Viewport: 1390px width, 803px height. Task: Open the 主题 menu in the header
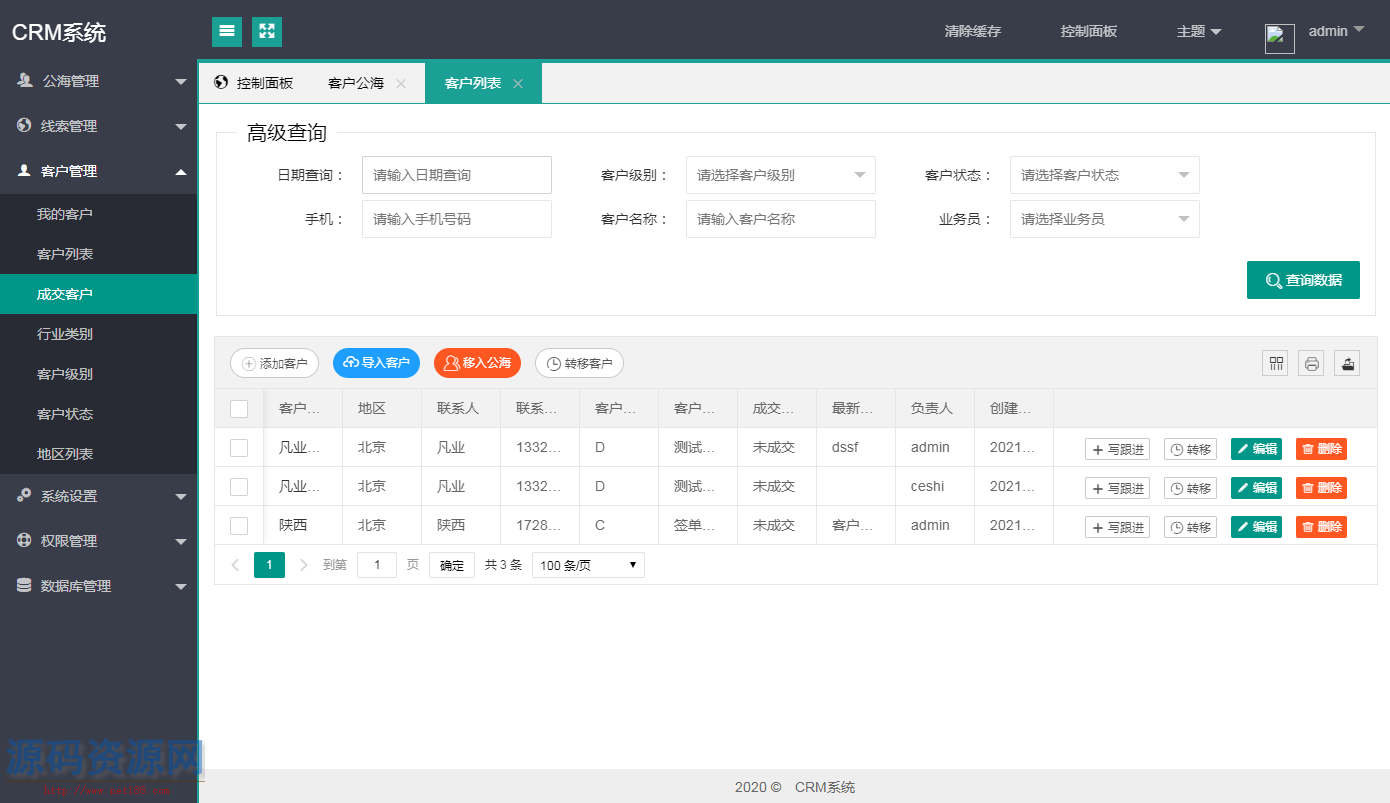coord(1198,31)
